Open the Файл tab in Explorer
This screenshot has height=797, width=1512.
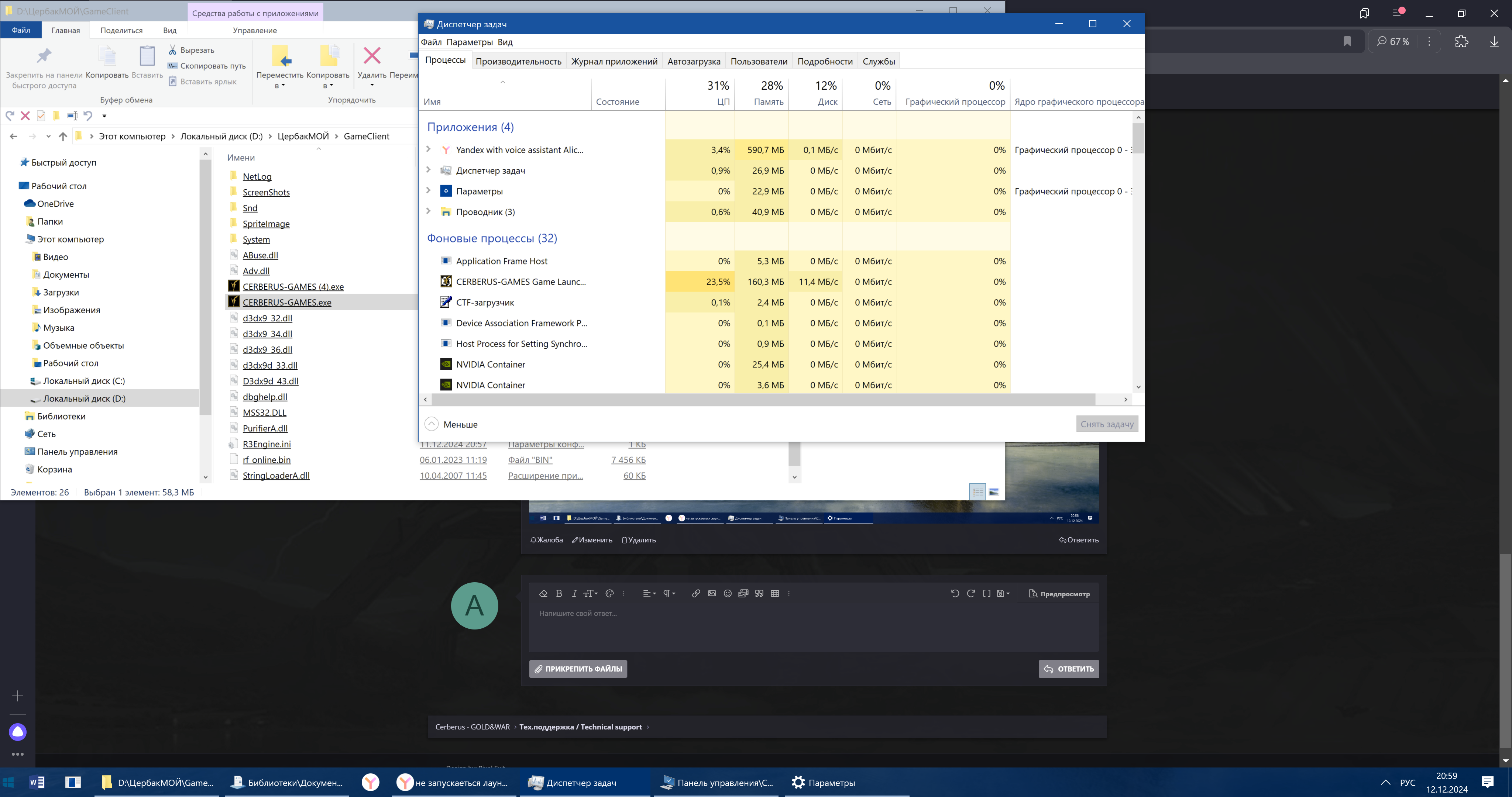(x=21, y=30)
